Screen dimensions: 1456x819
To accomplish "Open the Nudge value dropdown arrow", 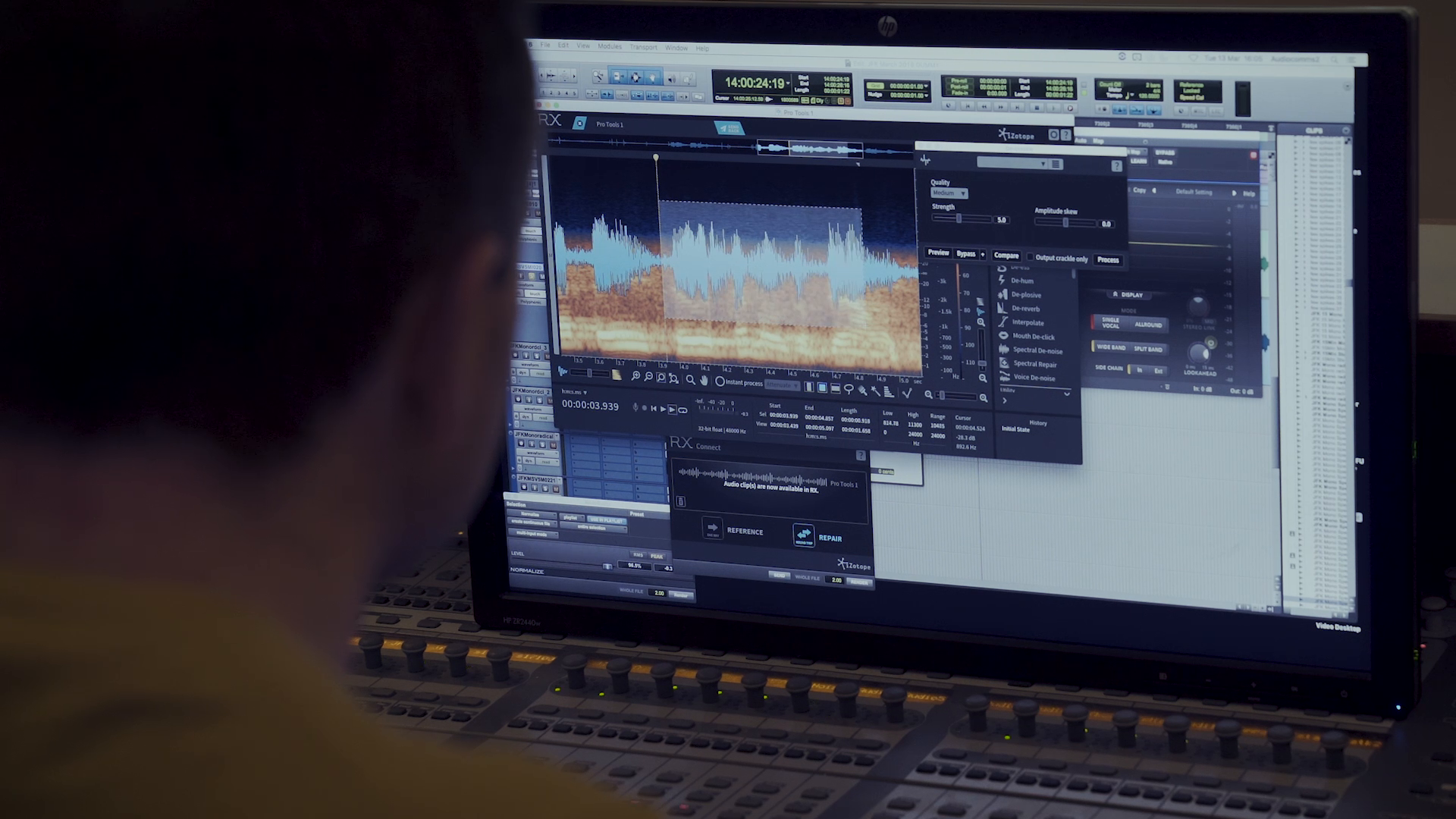I will tap(926, 96).
